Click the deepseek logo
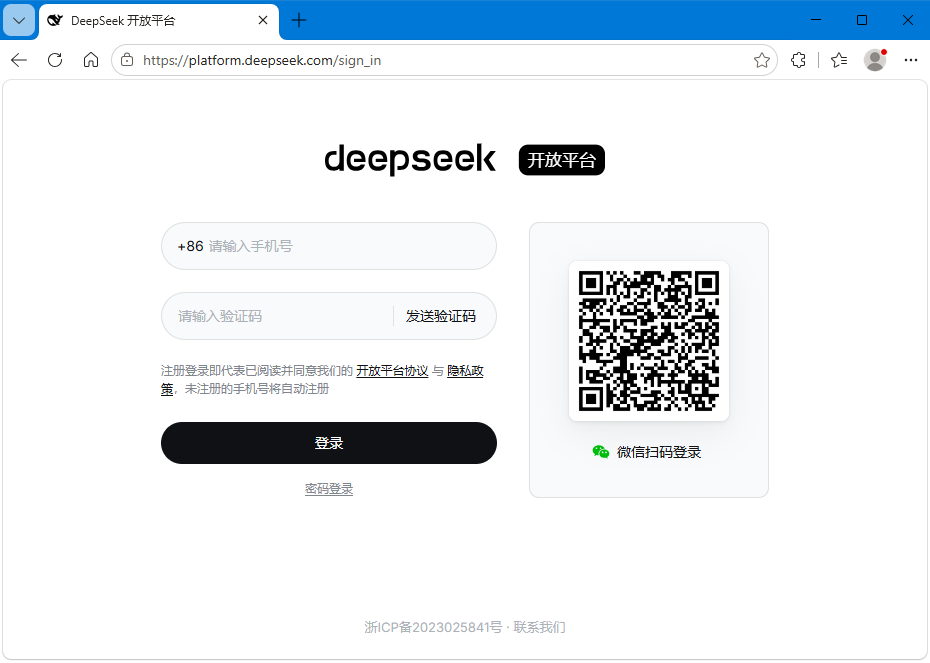 pos(410,160)
